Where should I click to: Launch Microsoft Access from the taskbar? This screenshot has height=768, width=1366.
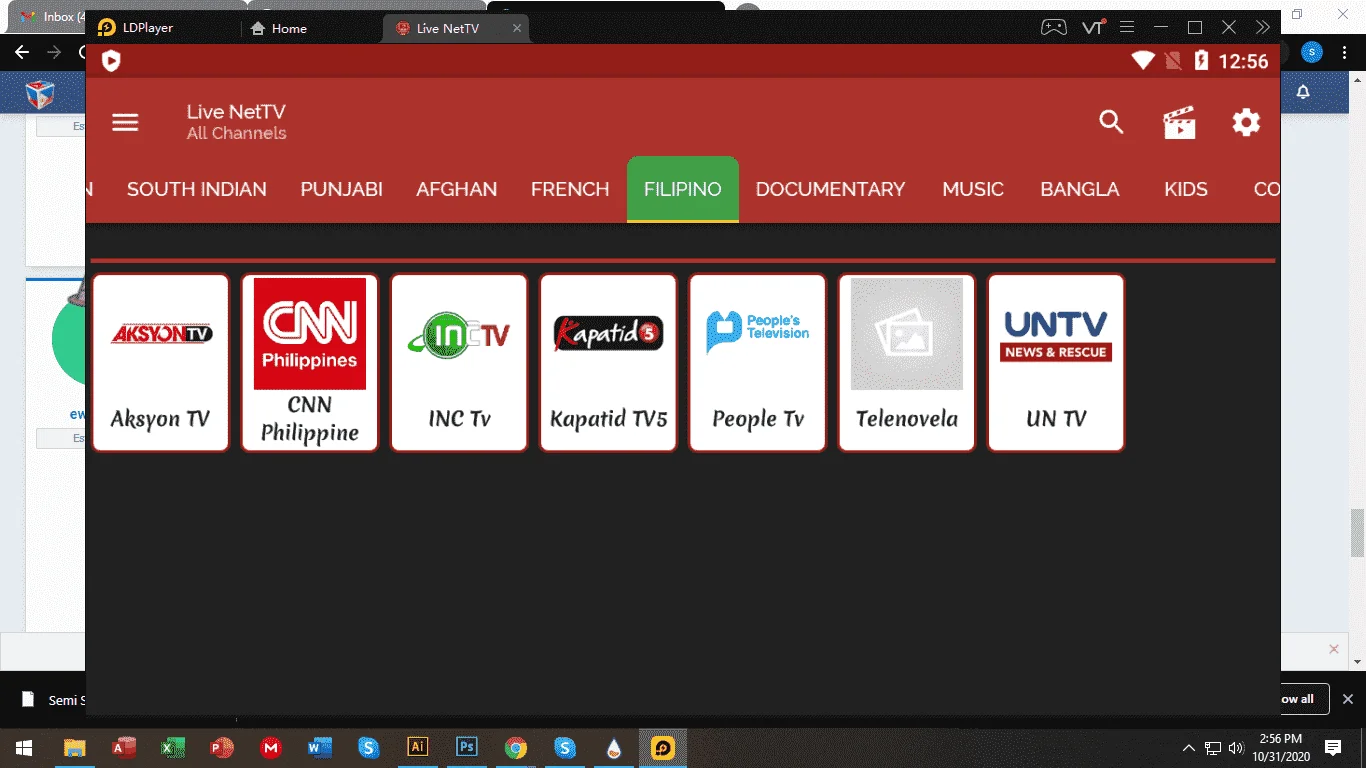tap(124, 747)
